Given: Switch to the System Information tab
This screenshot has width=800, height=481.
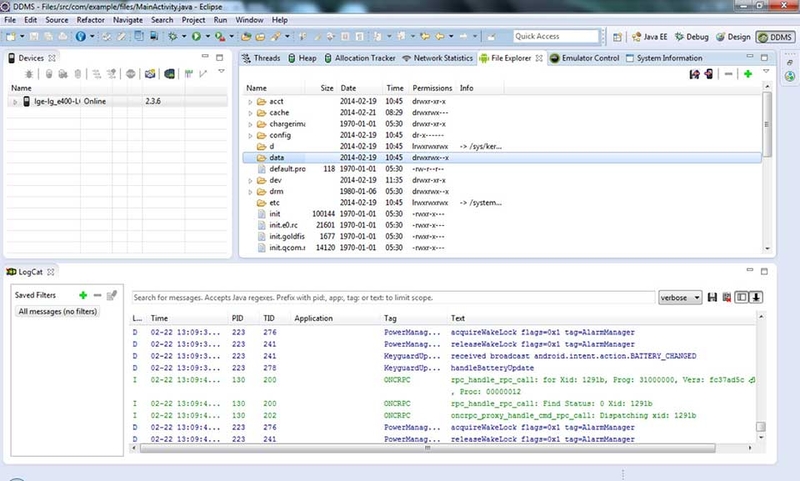Looking at the screenshot, I should pyautogui.click(x=664, y=58).
